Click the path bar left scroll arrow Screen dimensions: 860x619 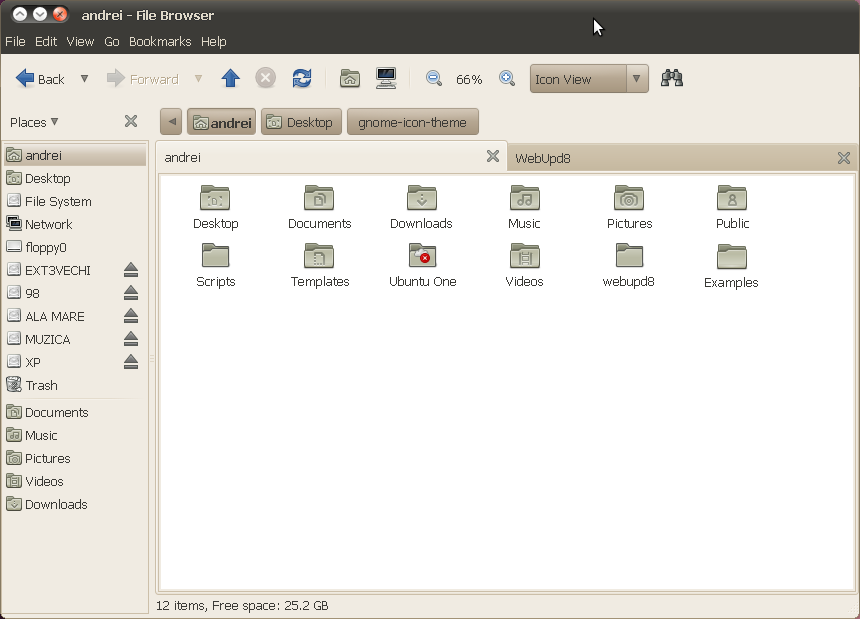(172, 121)
